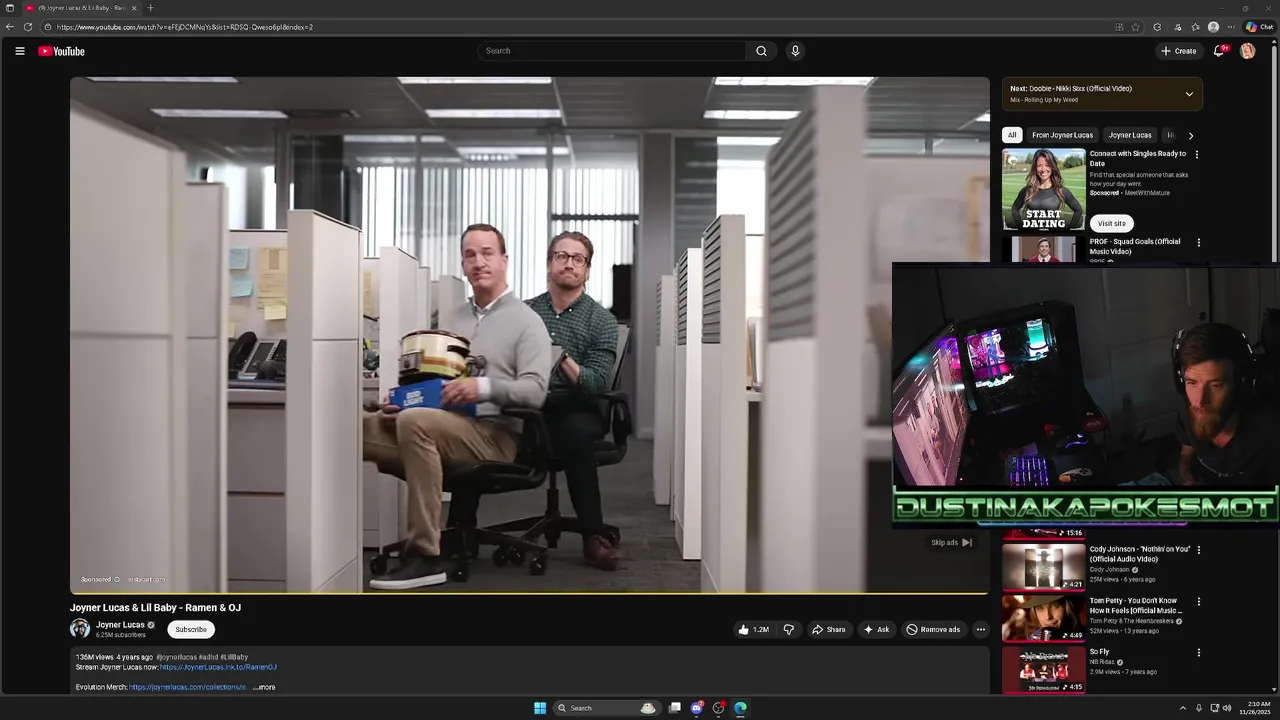Open the YouTube hamburger guide menu
The height and width of the screenshot is (720, 1280).
coord(19,51)
